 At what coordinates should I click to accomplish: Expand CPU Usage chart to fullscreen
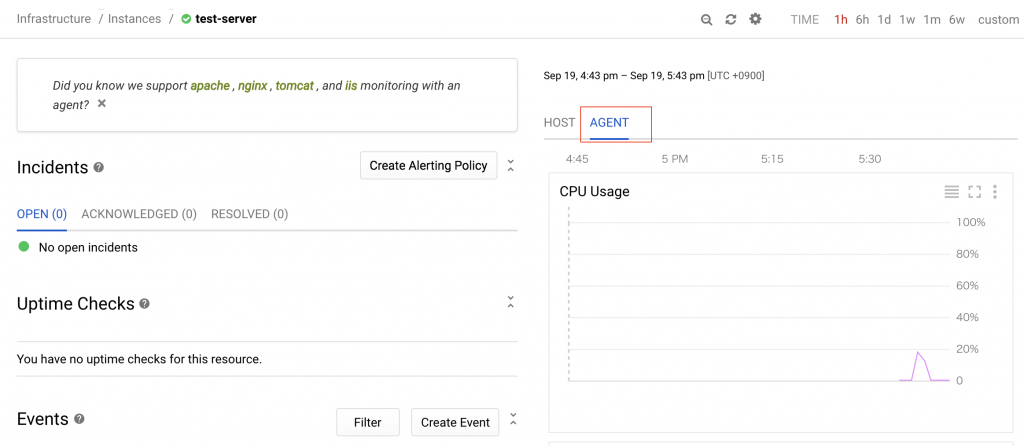click(x=974, y=192)
